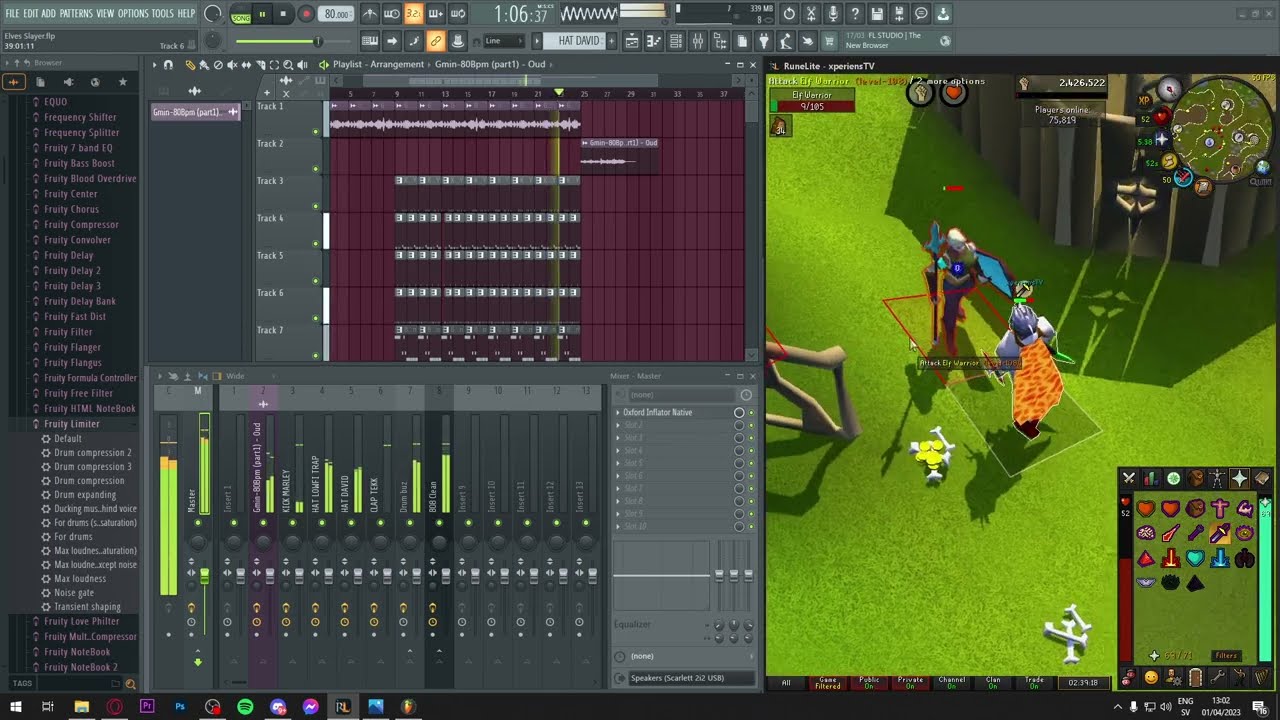Viewport: 1280px width, 720px height.
Task: Click the render/export icon in toolbar
Action: click(x=899, y=14)
